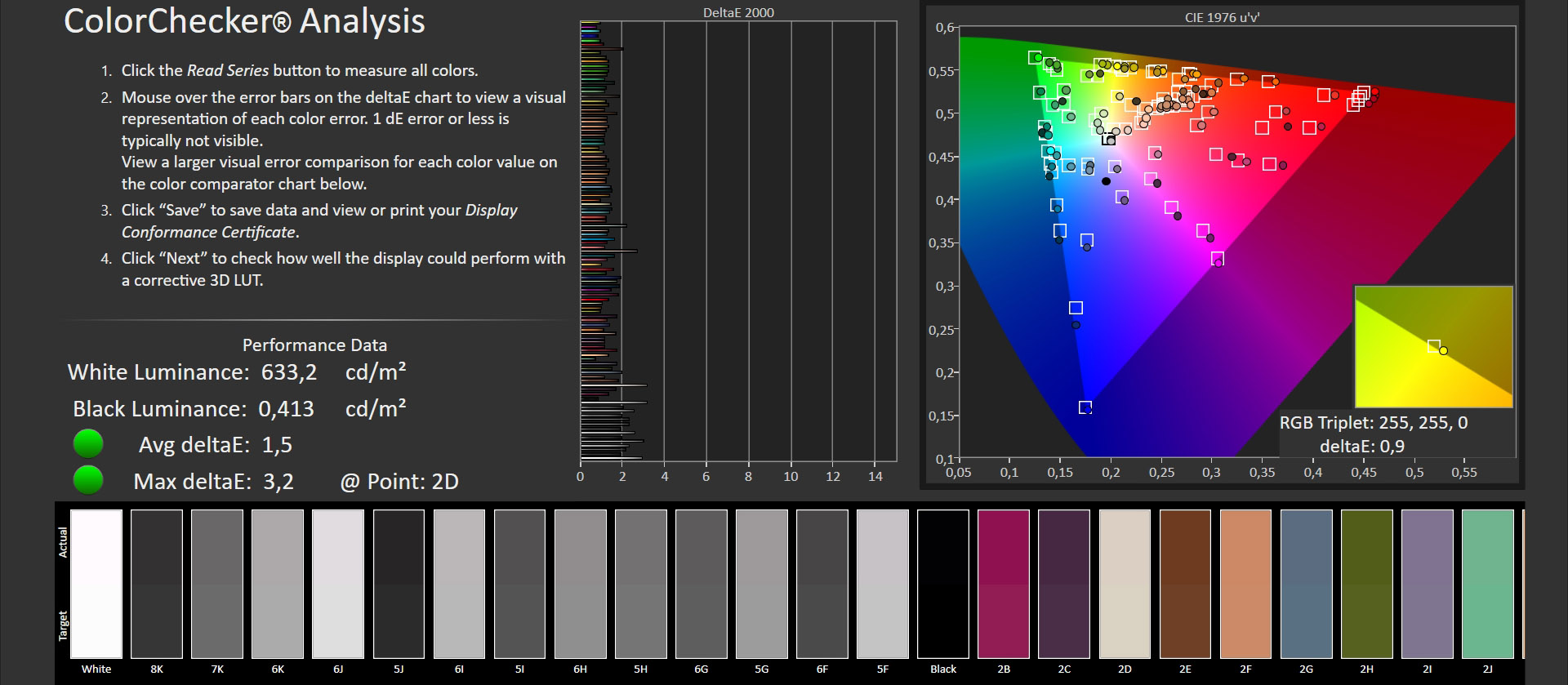This screenshot has width=1568, height=685.
Task: Select the 2C purple swatch
Action: tap(1064, 584)
